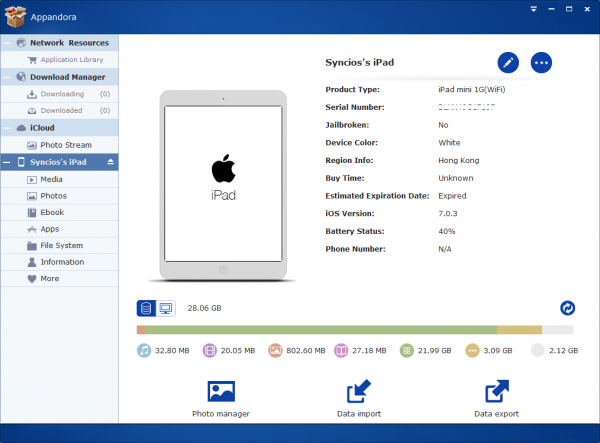
Task: Open the more options three-dots button
Action: (x=541, y=63)
